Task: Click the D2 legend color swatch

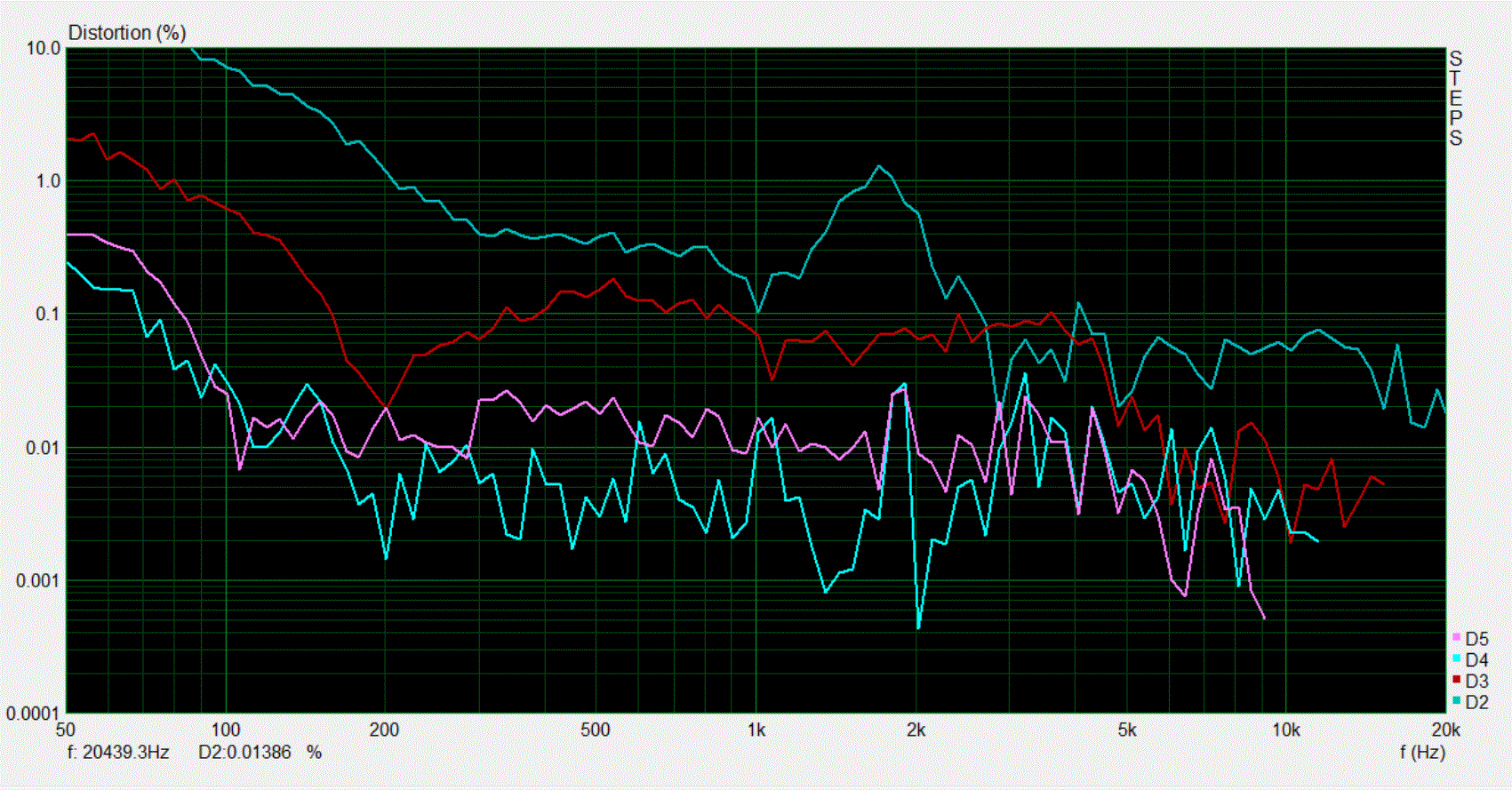Action: coord(1457,700)
